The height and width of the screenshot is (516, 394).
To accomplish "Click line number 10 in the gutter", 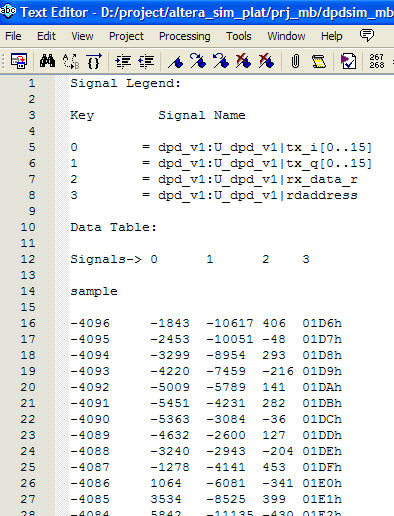I will pyautogui.click(x=28, y=227).
